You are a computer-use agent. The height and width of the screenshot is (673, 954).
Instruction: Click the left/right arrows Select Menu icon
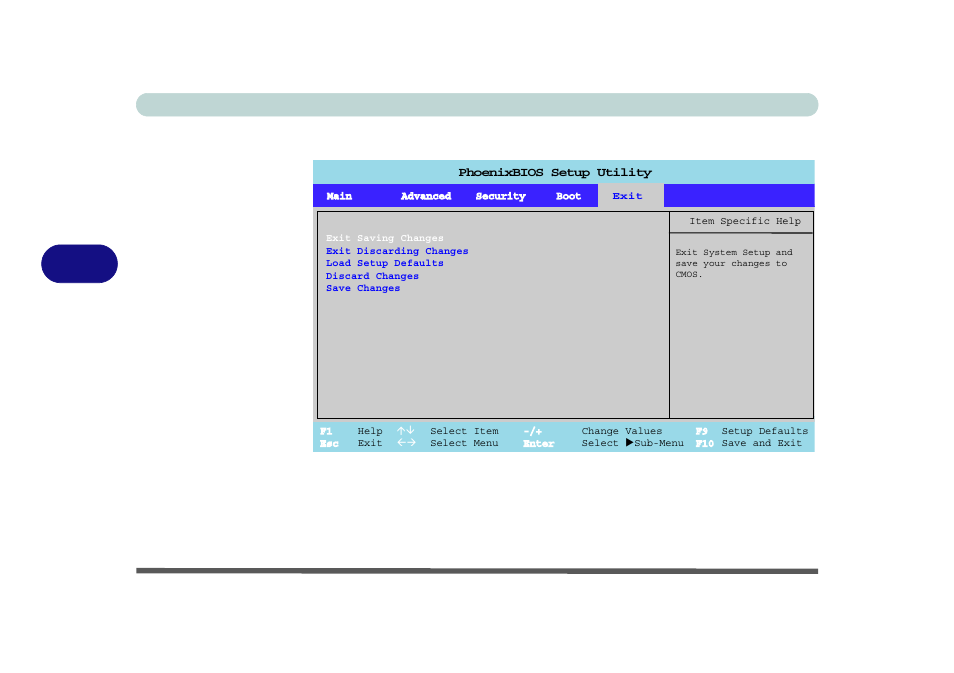[406, 442]
